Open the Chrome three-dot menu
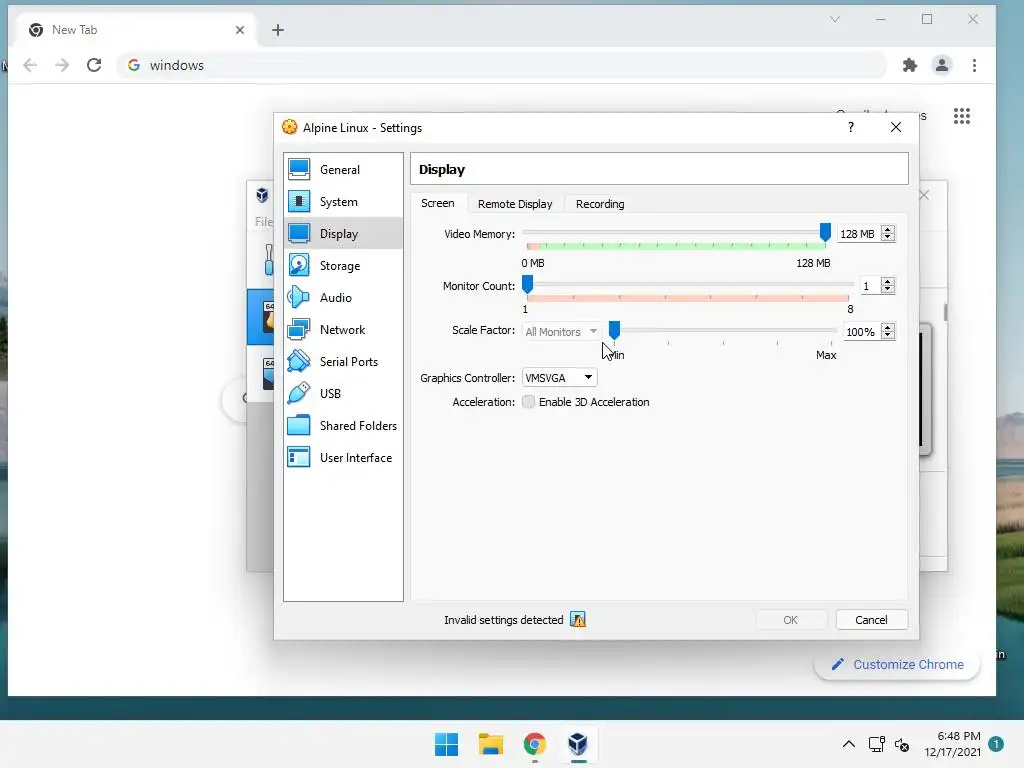This screenshot has height=768, width=1024. [974, 65]
